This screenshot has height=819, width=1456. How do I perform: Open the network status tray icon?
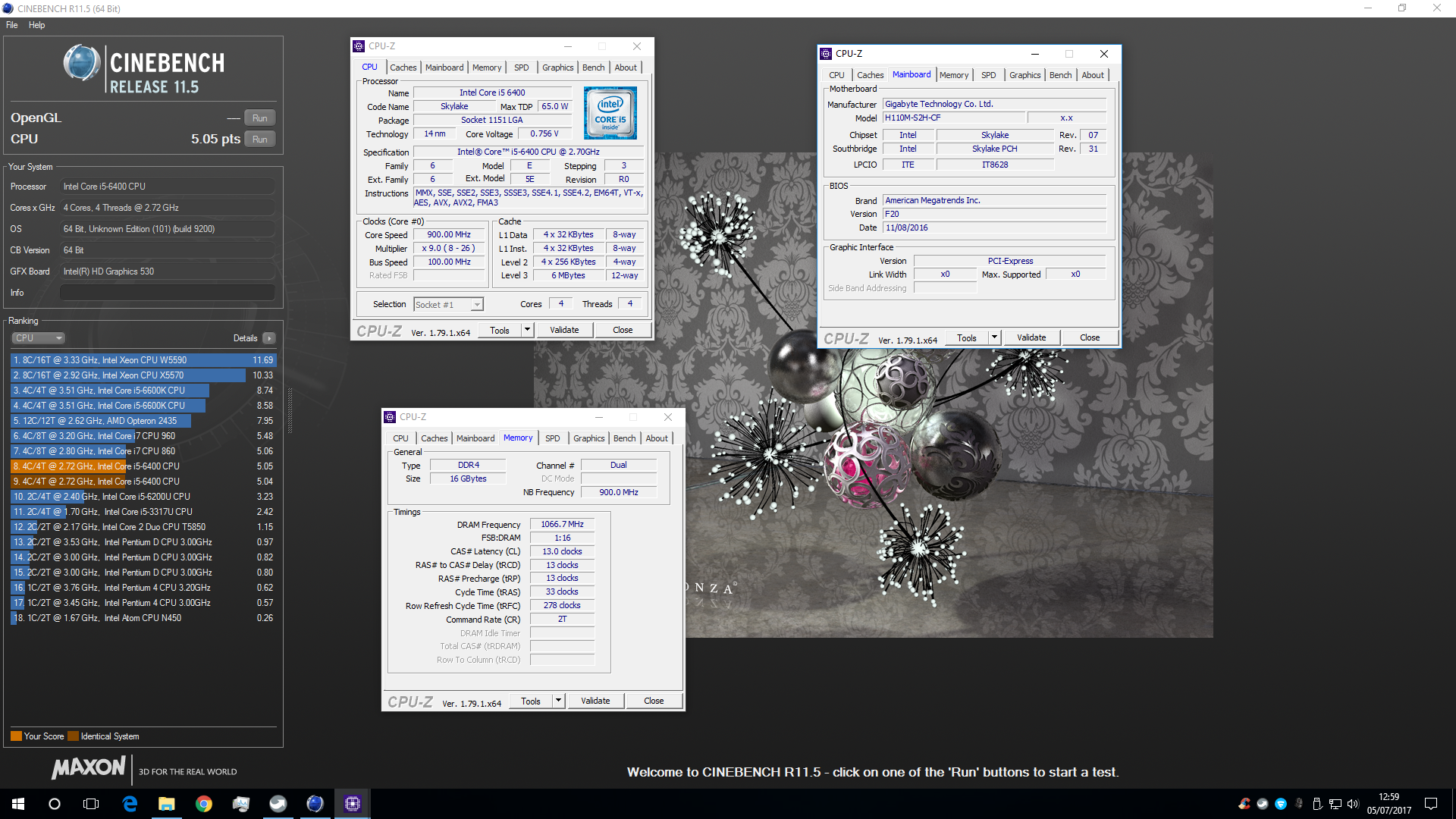(1335, 804)
